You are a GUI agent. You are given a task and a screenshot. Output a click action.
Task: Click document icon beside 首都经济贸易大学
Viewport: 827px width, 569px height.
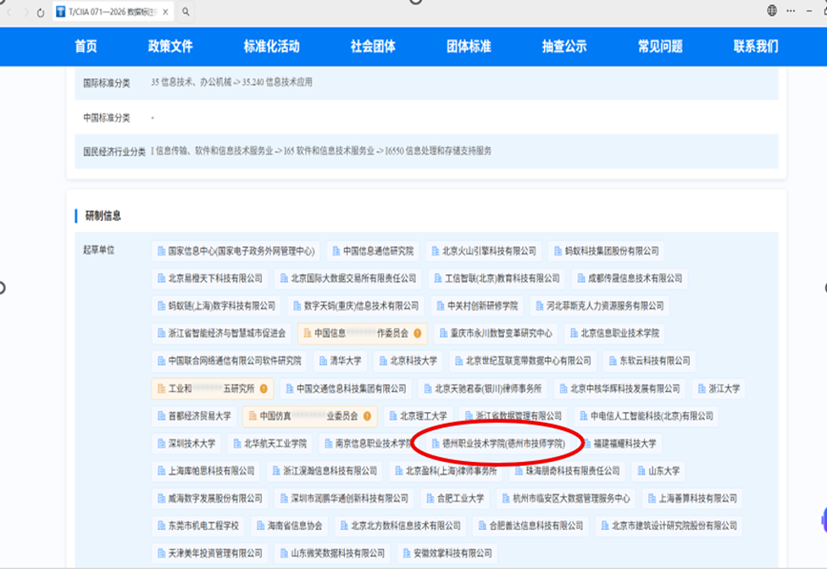point(161,416)
